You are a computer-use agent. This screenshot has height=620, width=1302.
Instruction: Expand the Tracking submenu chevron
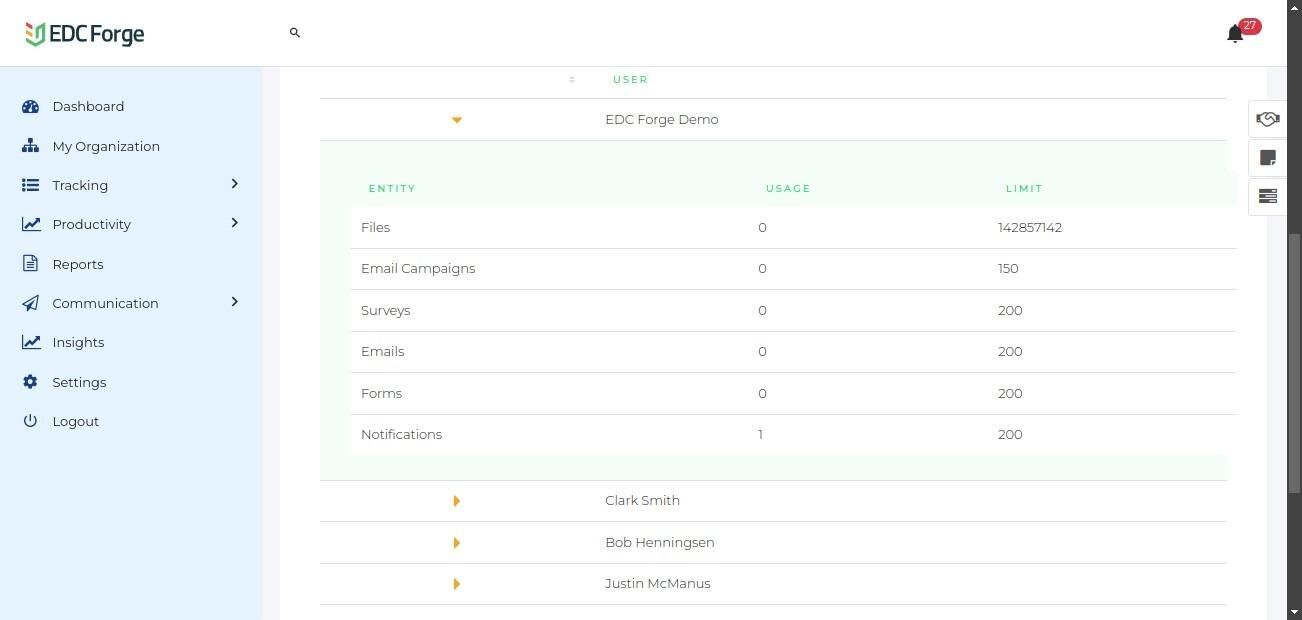(x=235, y=184)
